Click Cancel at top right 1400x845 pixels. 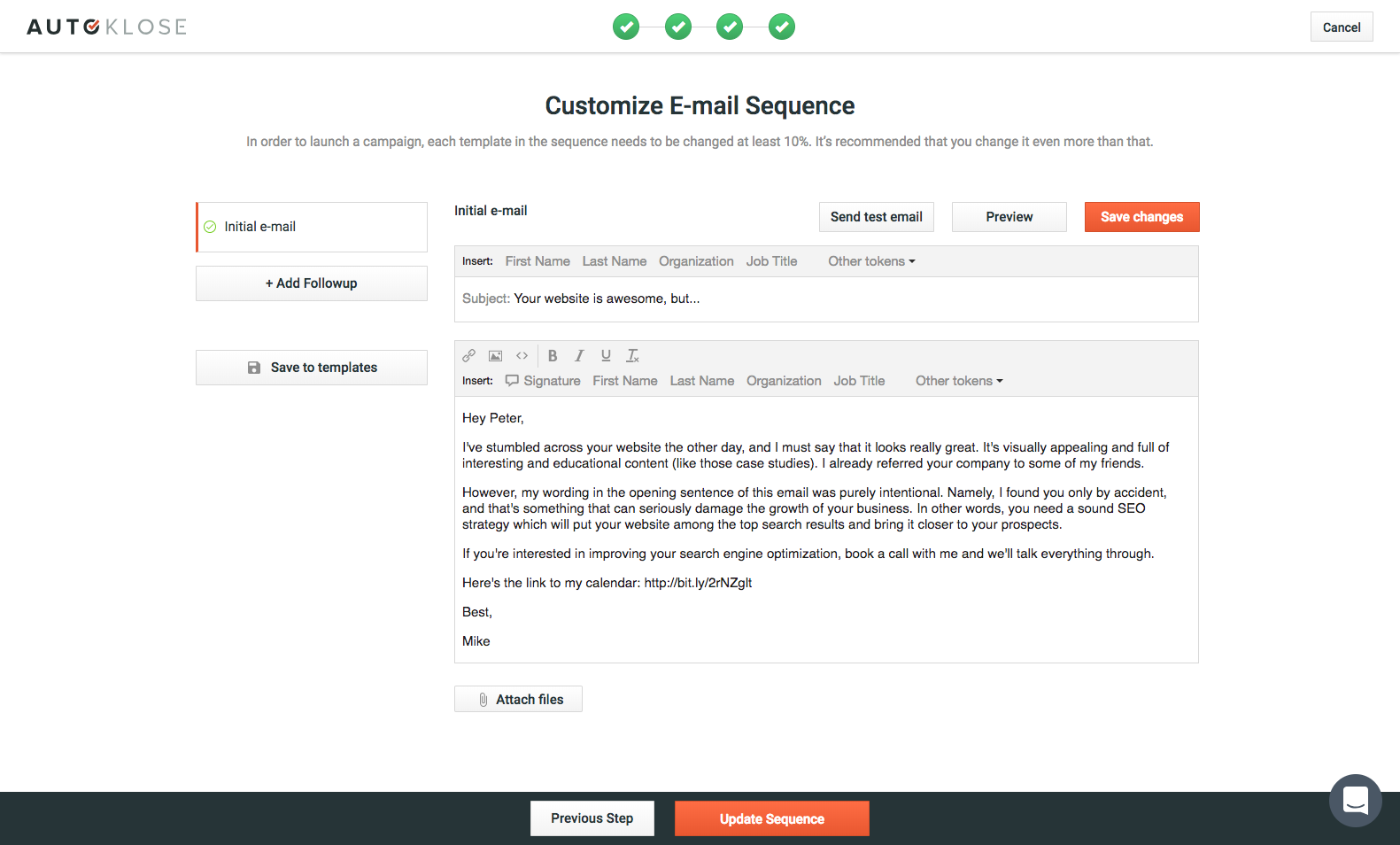(x=1342, y=27)
